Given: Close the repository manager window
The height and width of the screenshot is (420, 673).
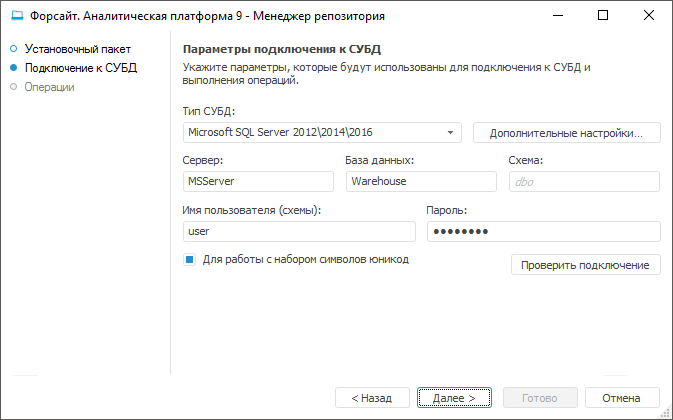Looking at the screenshot, I should point(648,16).
